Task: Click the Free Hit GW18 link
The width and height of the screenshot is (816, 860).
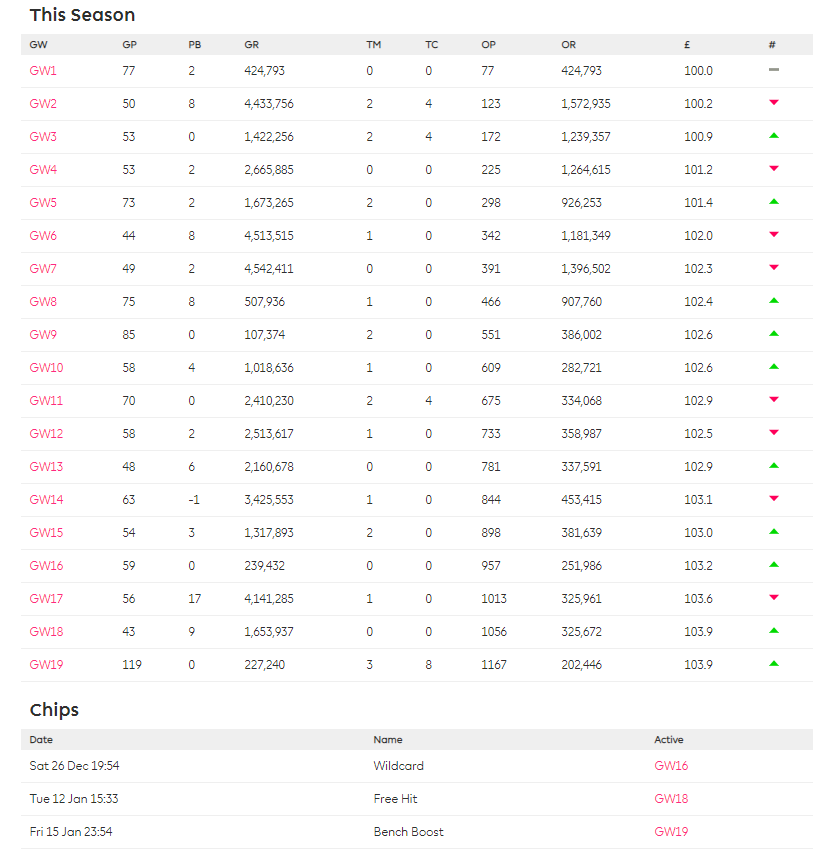Action: pos(671,799)
